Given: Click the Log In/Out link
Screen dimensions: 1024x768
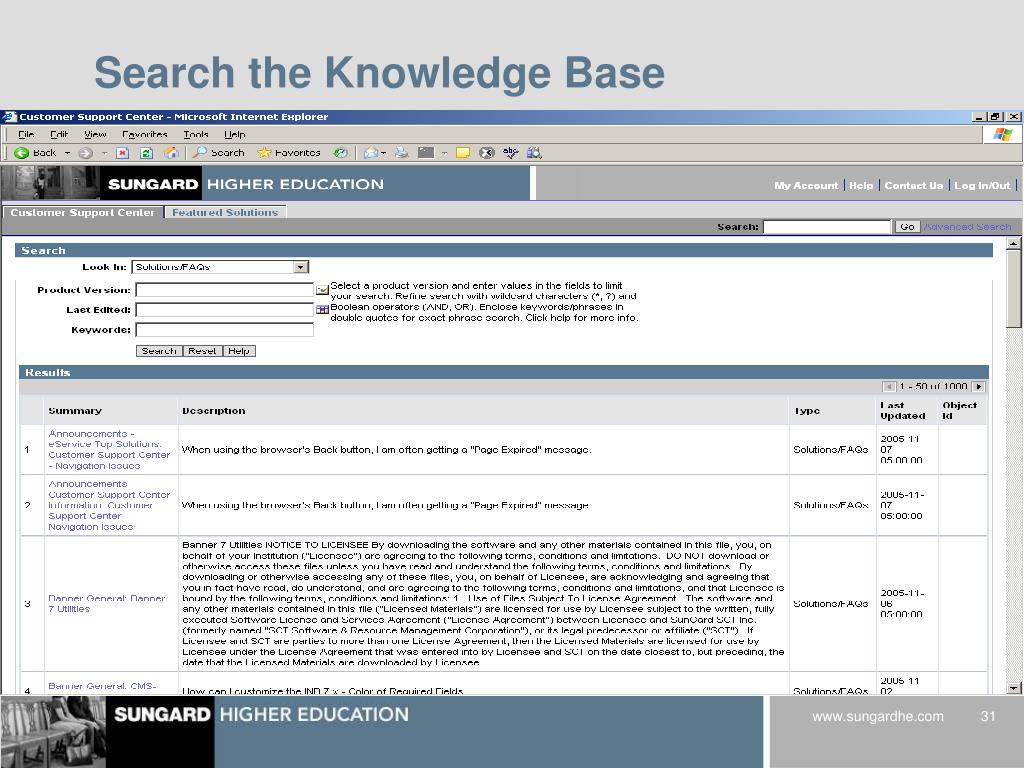Looking at the screenshot, I should pyautogui.click(x=982, y=185).
